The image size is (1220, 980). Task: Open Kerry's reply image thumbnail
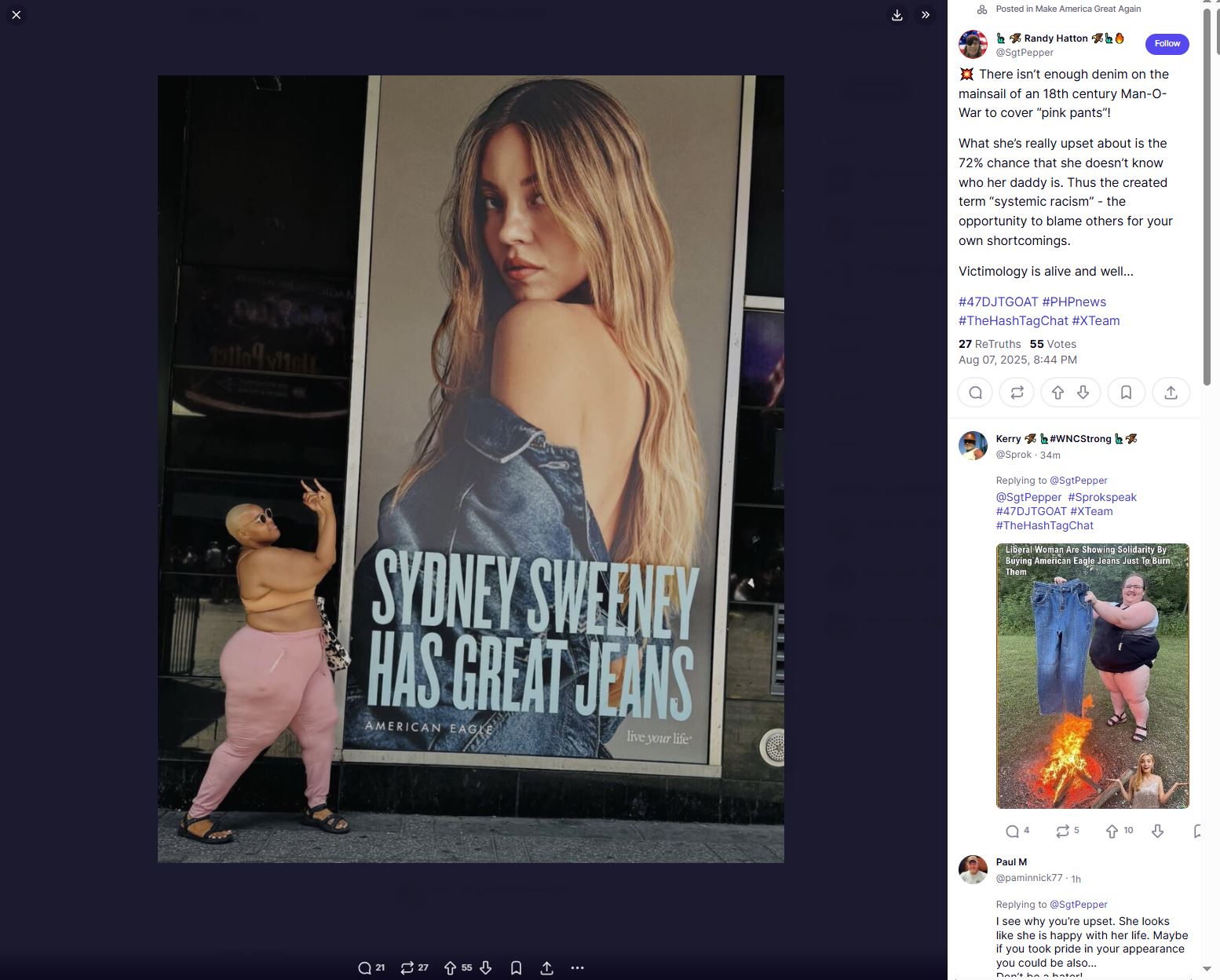pos(1092,675)
